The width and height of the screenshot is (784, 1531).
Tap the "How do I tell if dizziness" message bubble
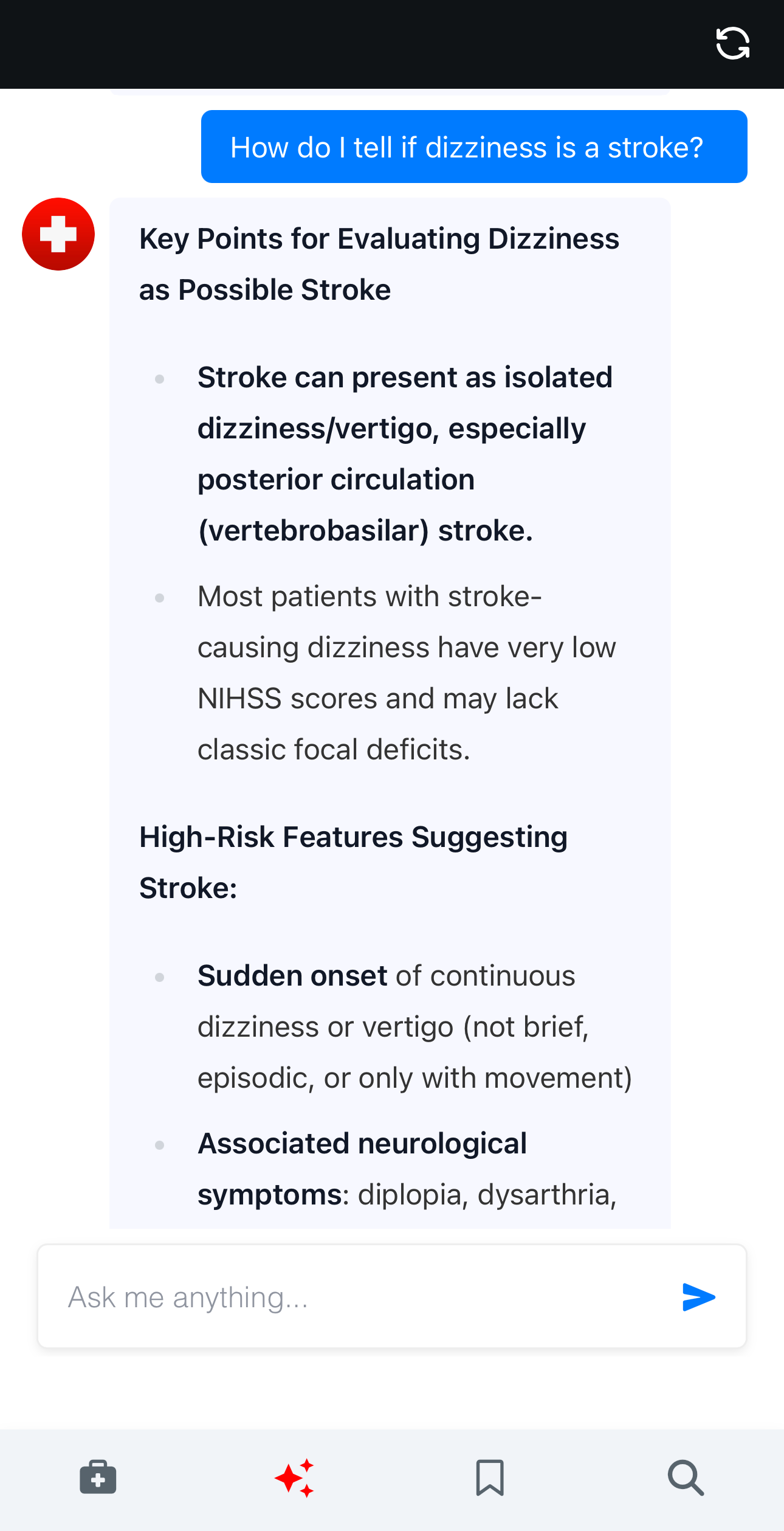tap(473, 147)
